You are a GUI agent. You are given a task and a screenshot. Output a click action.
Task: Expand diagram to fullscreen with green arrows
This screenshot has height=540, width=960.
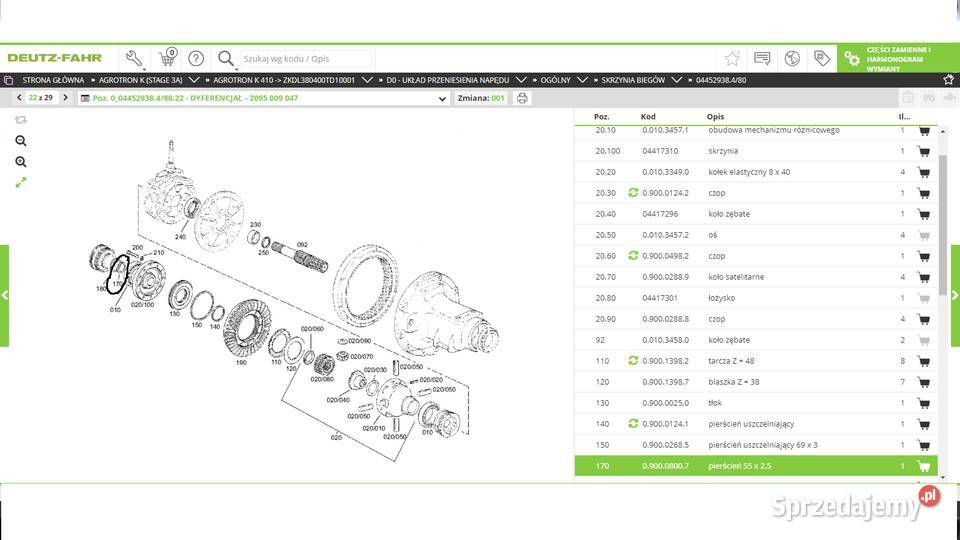click(21, 182)
